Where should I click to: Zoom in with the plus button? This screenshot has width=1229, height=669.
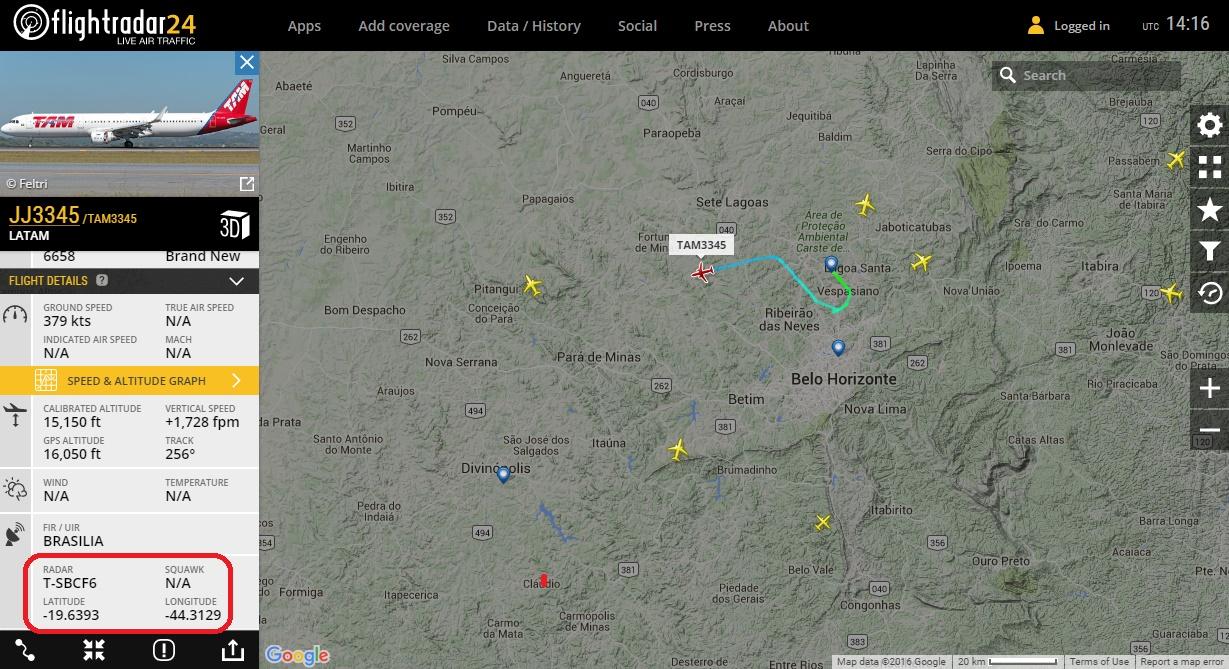tap(1210, 389)
